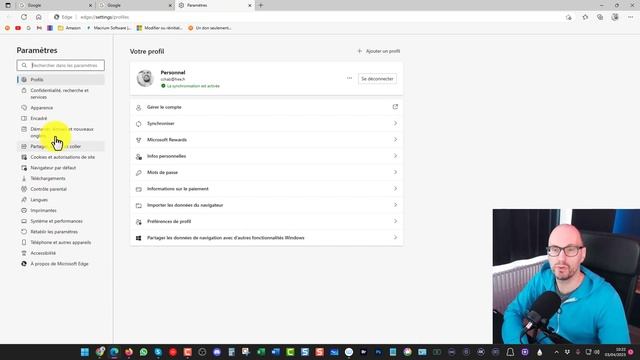640x360 pixels.
Task: Click the Personnel profile avatar
Action: pos(145,78)
